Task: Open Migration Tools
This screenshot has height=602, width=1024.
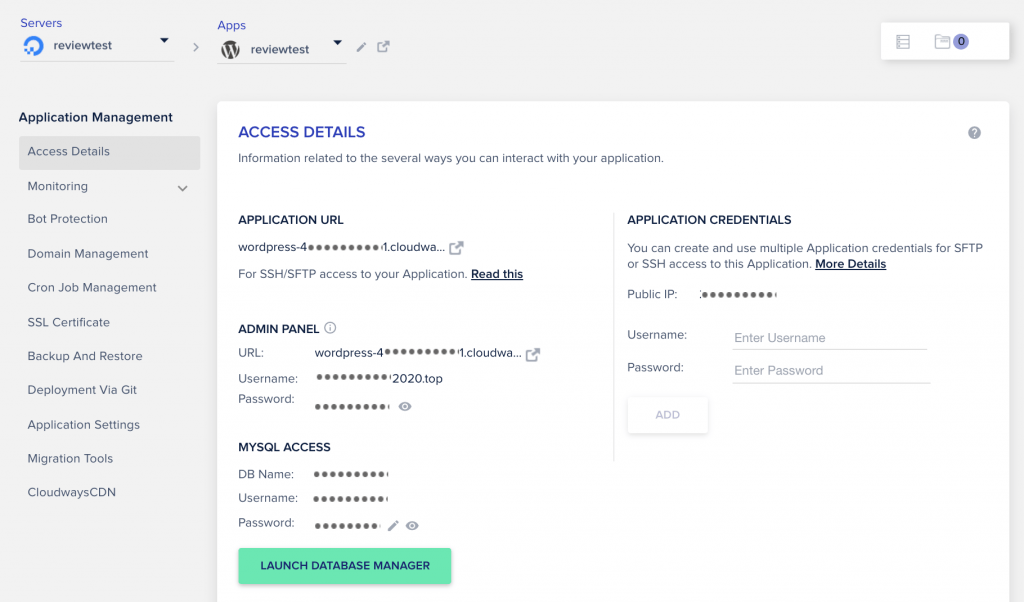Action: (70, 458)
